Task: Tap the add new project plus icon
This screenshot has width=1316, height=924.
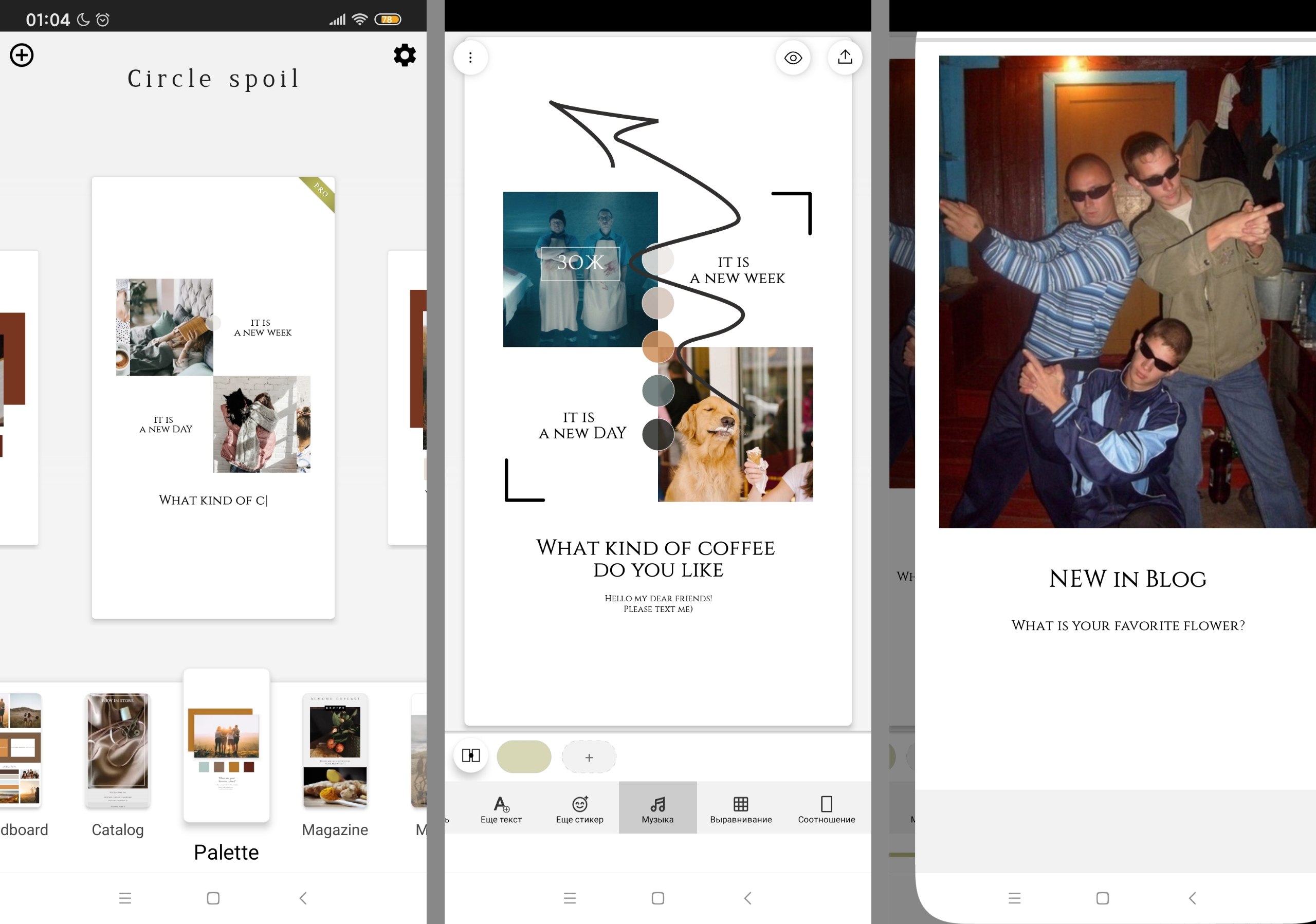Action: point(22,56)
